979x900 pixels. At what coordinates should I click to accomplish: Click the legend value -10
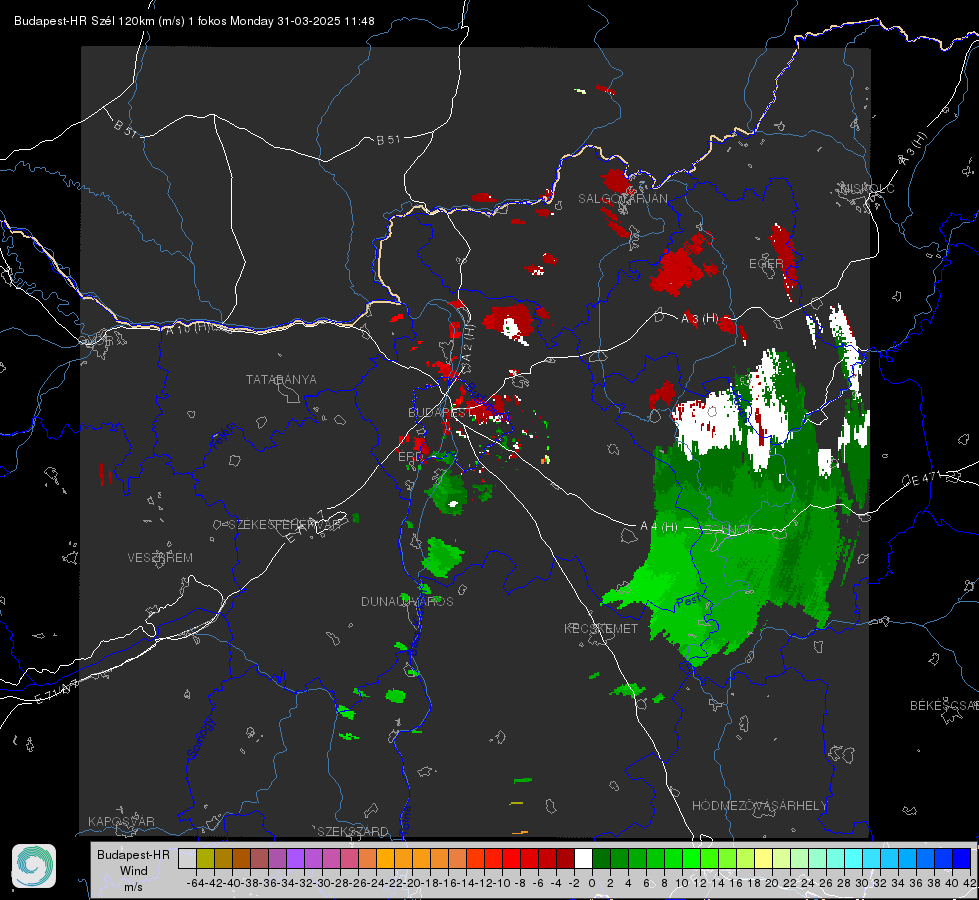(502, 883)
